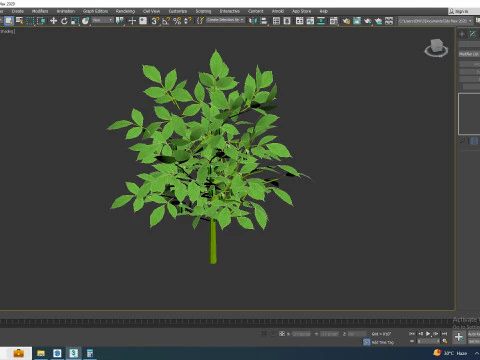Click the Align tool
Image resolution: width=480 pixels, height=360 pixels.
pos(264,21)
